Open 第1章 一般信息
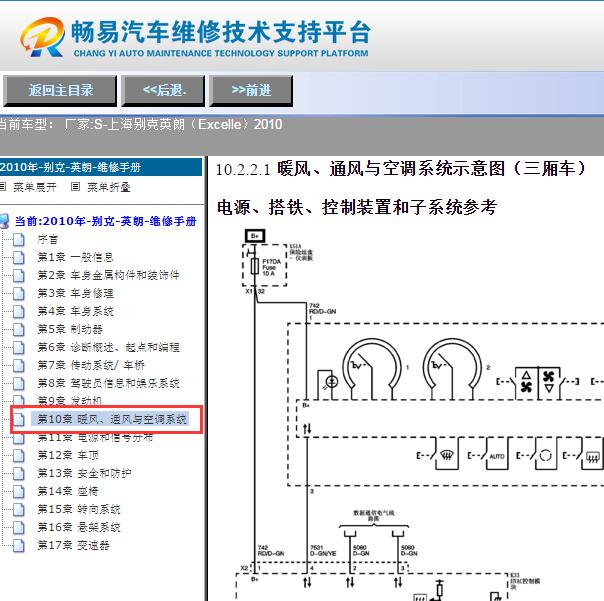 [76, 257]
